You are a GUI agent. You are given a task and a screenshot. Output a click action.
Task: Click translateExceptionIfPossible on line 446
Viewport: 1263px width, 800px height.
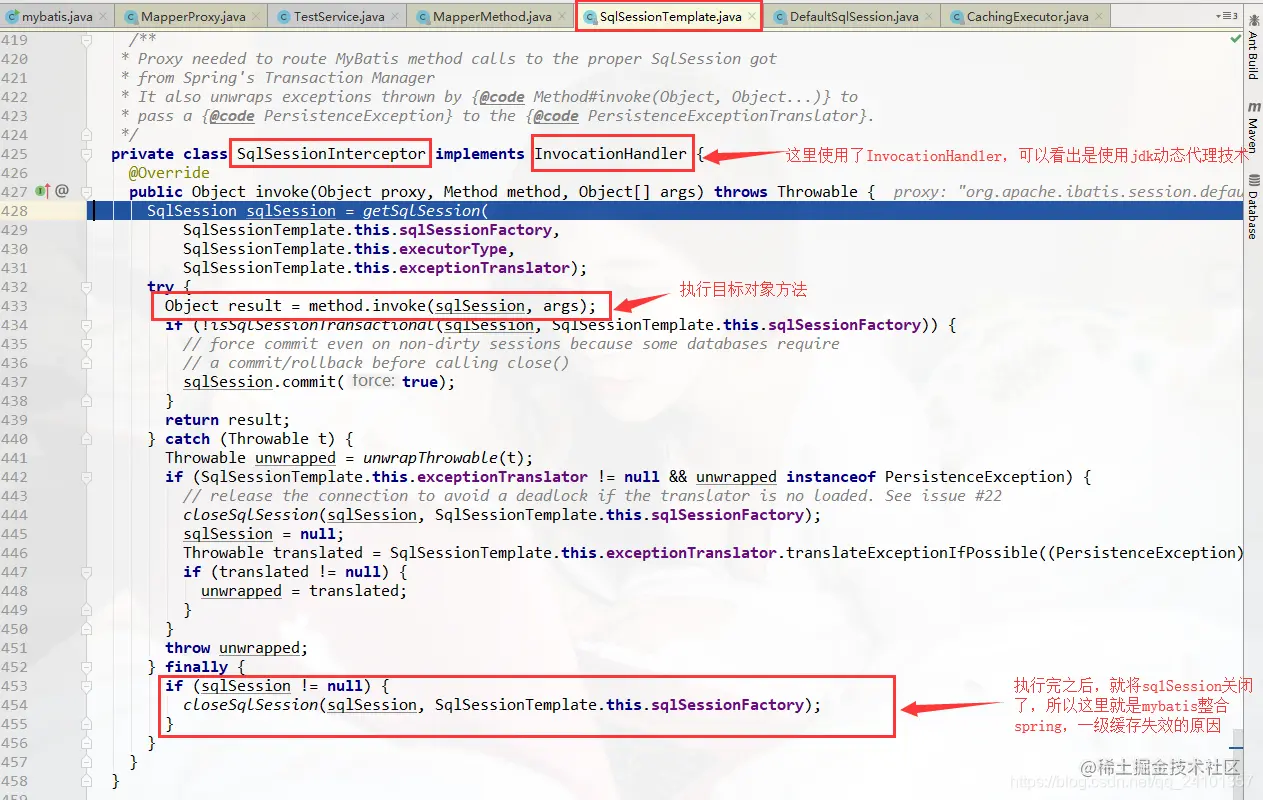914,553
